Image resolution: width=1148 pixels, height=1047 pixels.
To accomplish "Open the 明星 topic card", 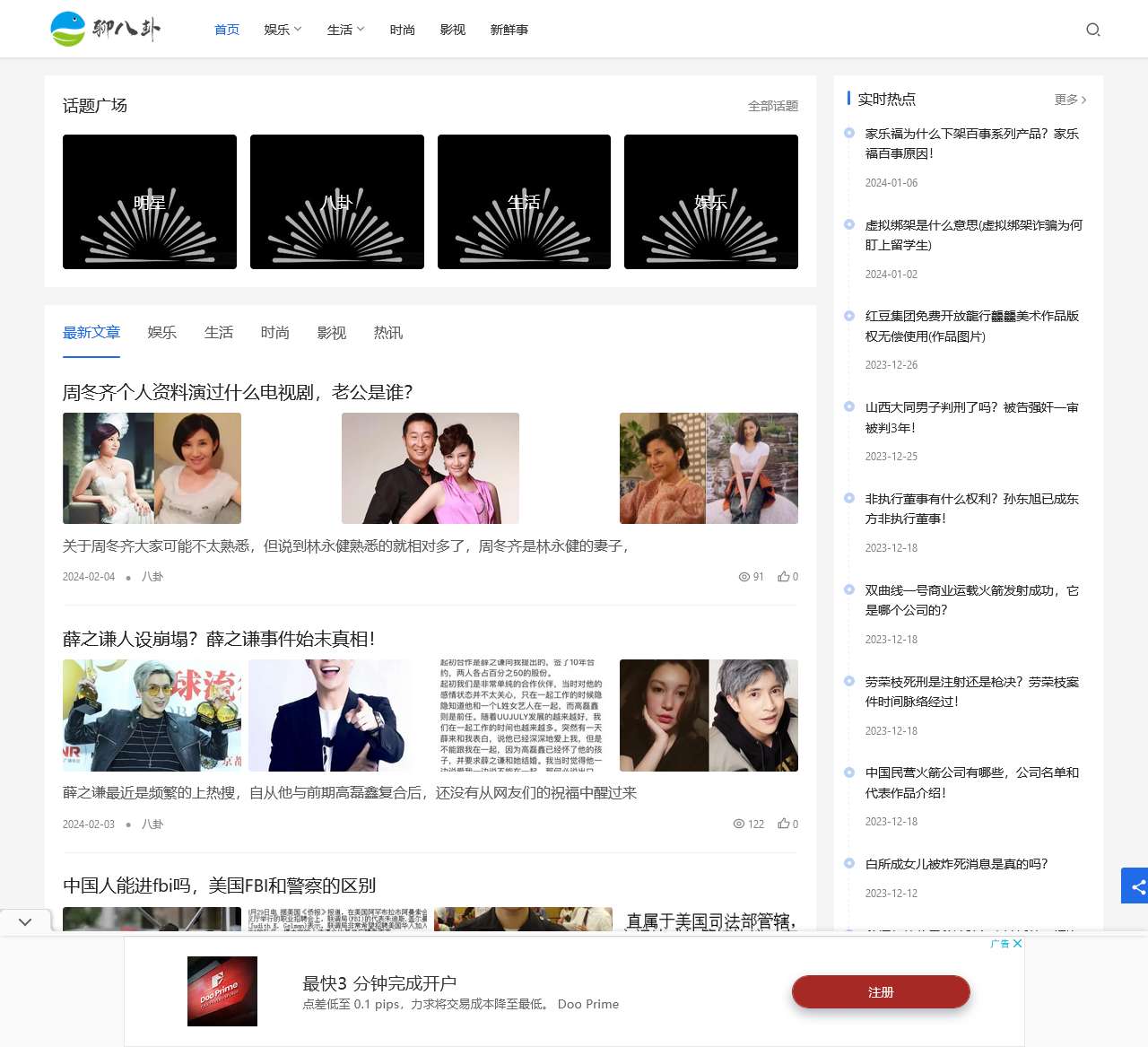I will coord(150,202).
